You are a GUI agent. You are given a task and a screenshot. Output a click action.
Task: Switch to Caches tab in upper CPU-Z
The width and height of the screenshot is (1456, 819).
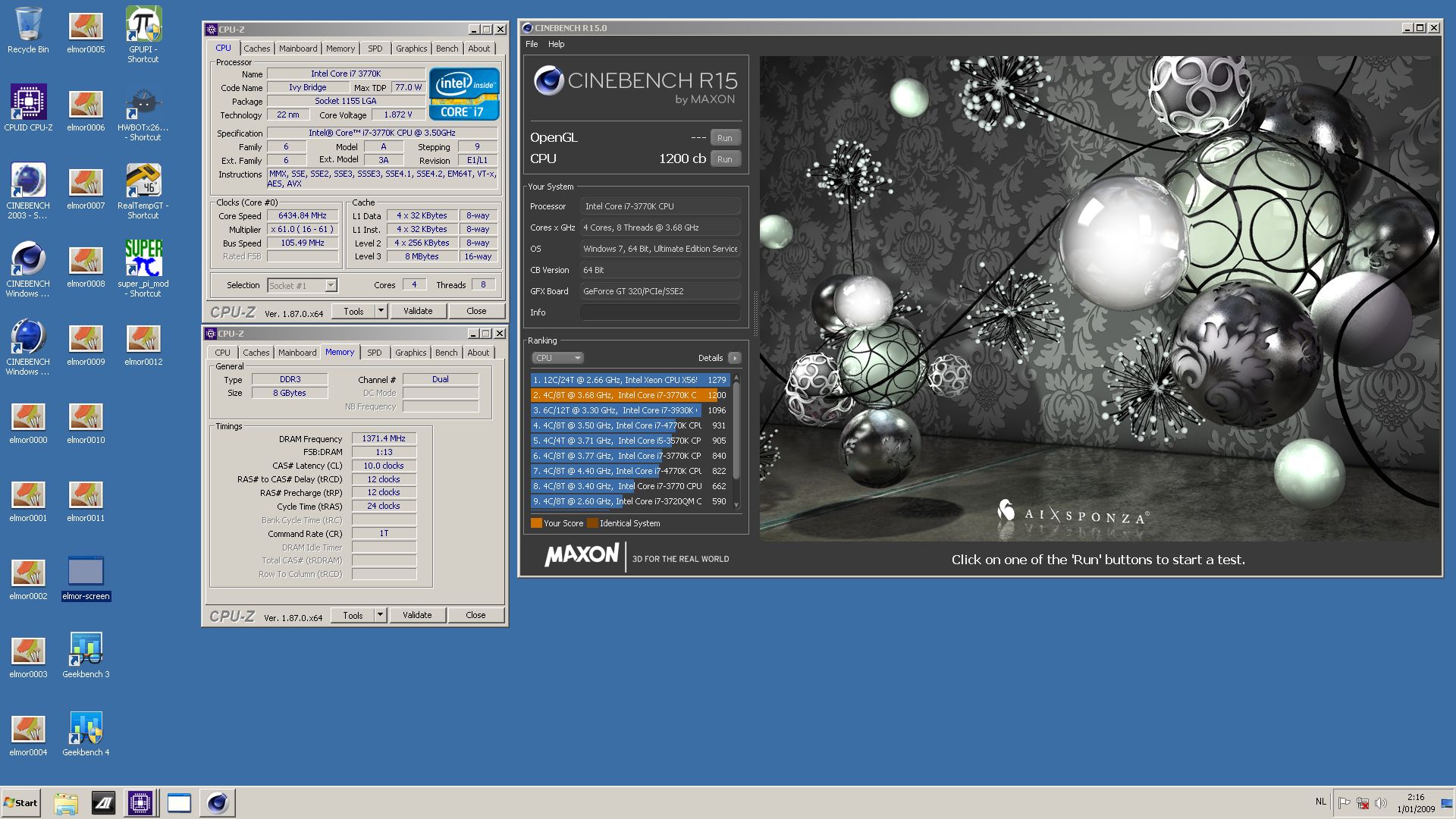point(256,49)
